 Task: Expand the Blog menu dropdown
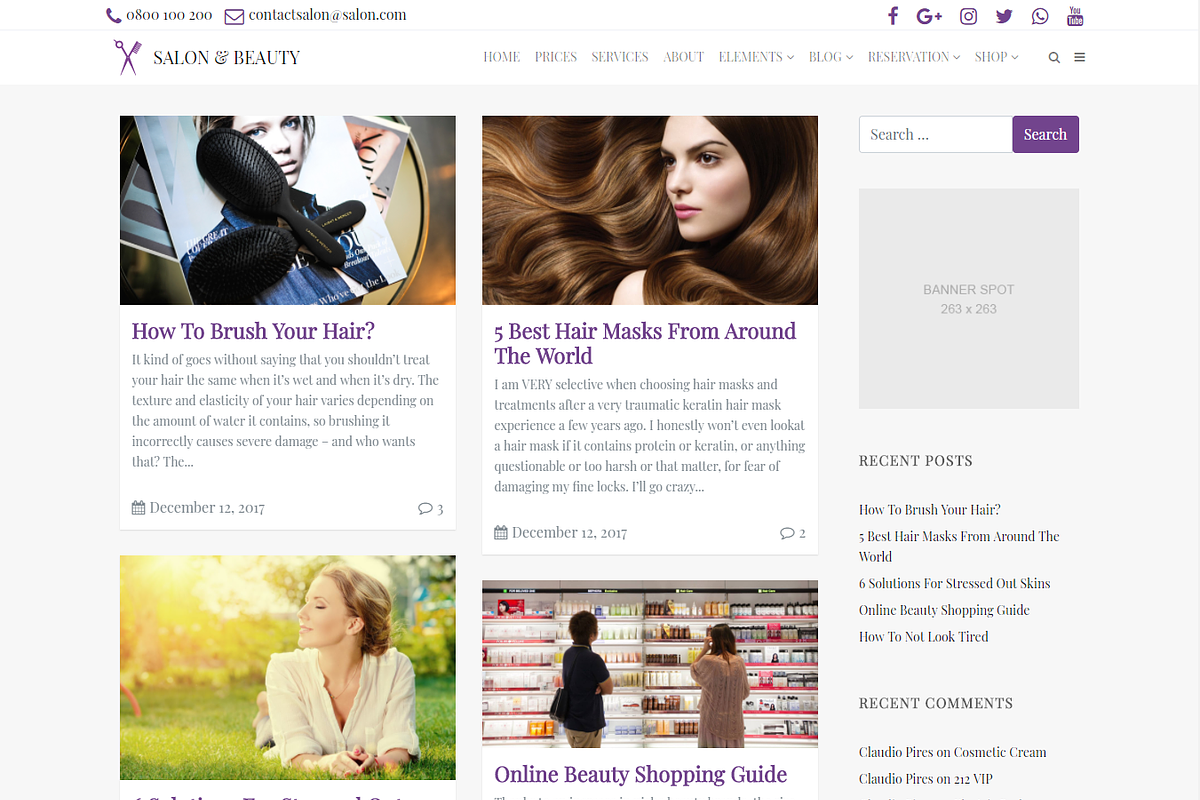point(831,57)
